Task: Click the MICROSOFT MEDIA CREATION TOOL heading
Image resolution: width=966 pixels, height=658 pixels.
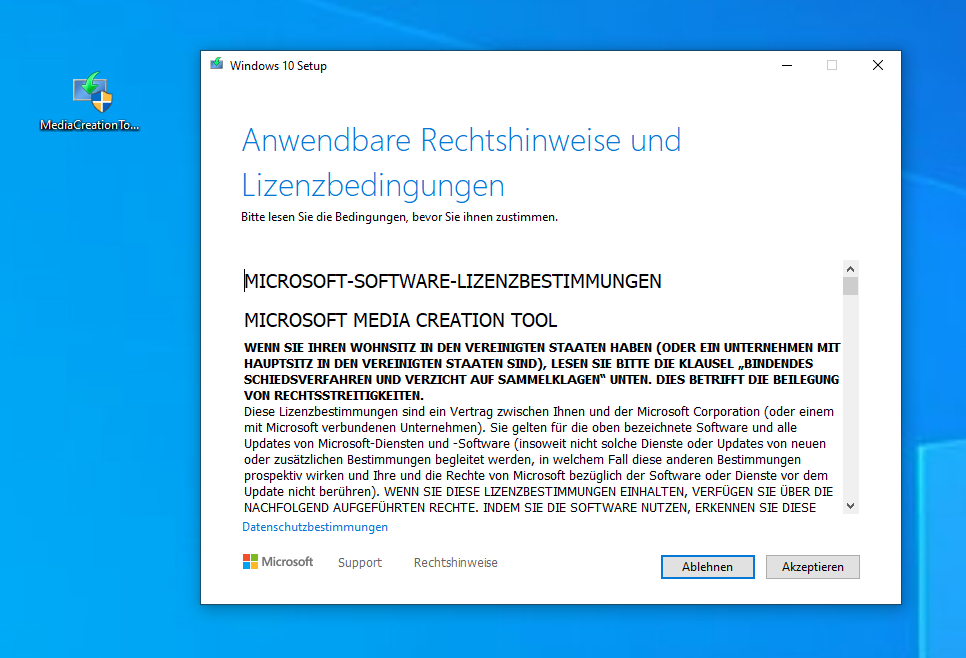Action: coord(401,321)
